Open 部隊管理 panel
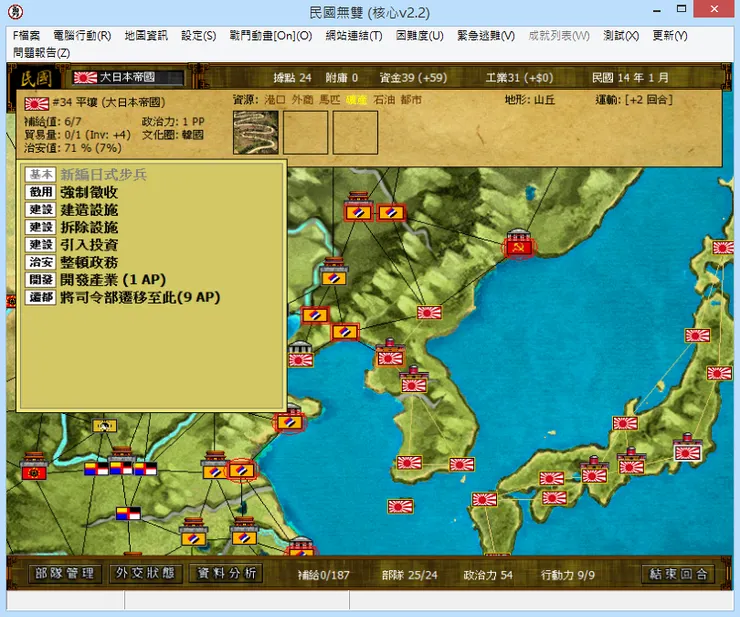 (65, 574)
